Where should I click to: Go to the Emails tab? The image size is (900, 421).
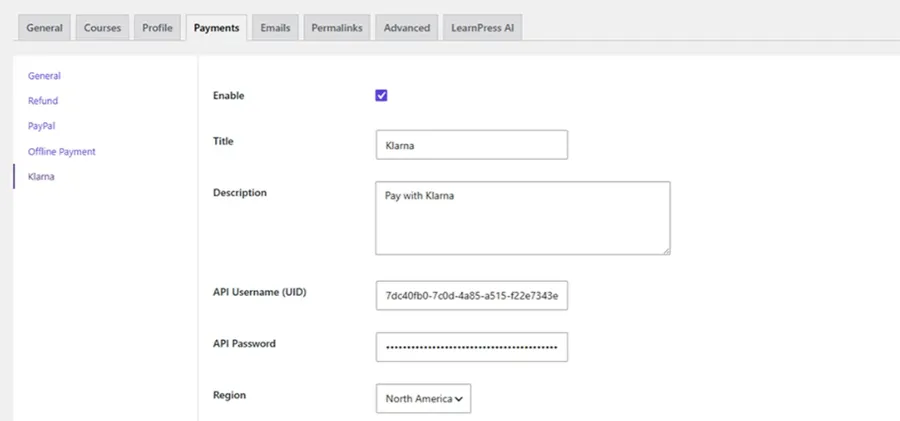pyautogui.click(x=275, y=28)
